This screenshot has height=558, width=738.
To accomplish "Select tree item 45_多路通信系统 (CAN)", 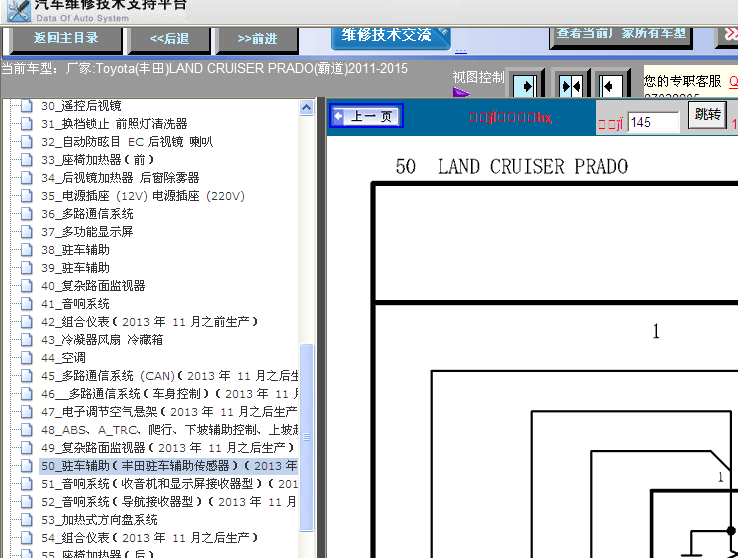I will 169,375.
